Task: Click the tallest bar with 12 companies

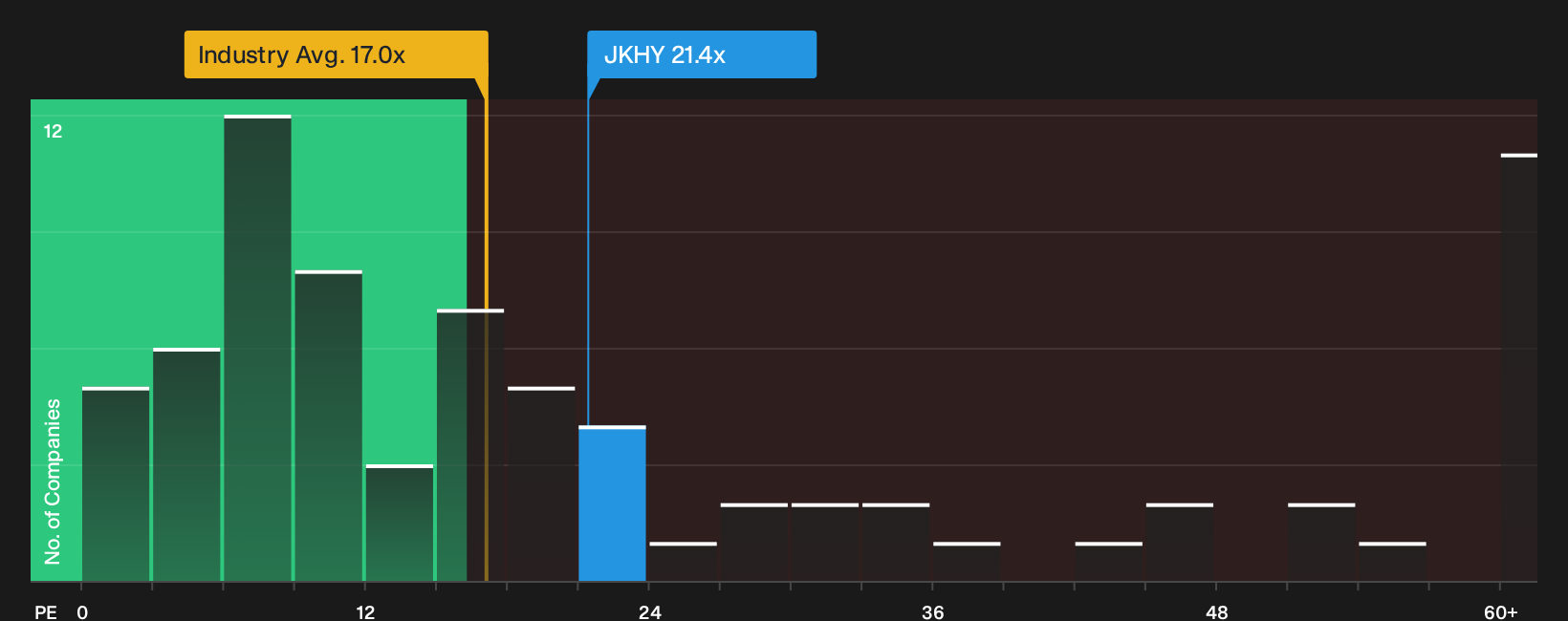Action: [x=257, y=348]
